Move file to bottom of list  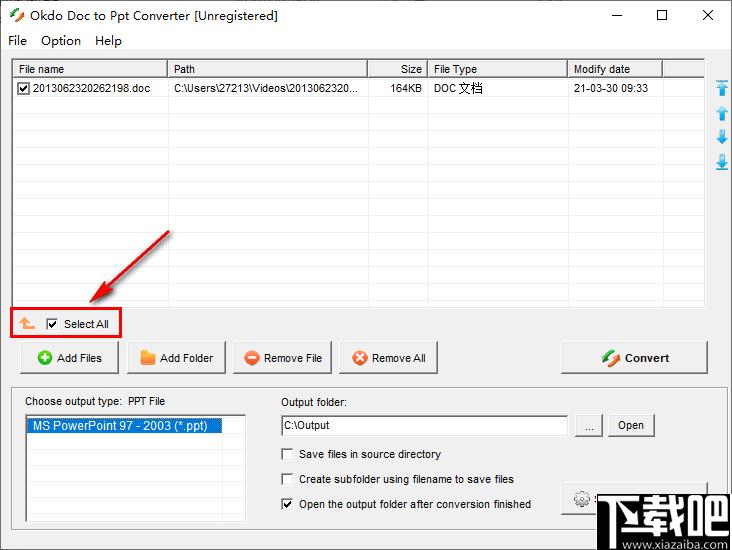point(722,162)
